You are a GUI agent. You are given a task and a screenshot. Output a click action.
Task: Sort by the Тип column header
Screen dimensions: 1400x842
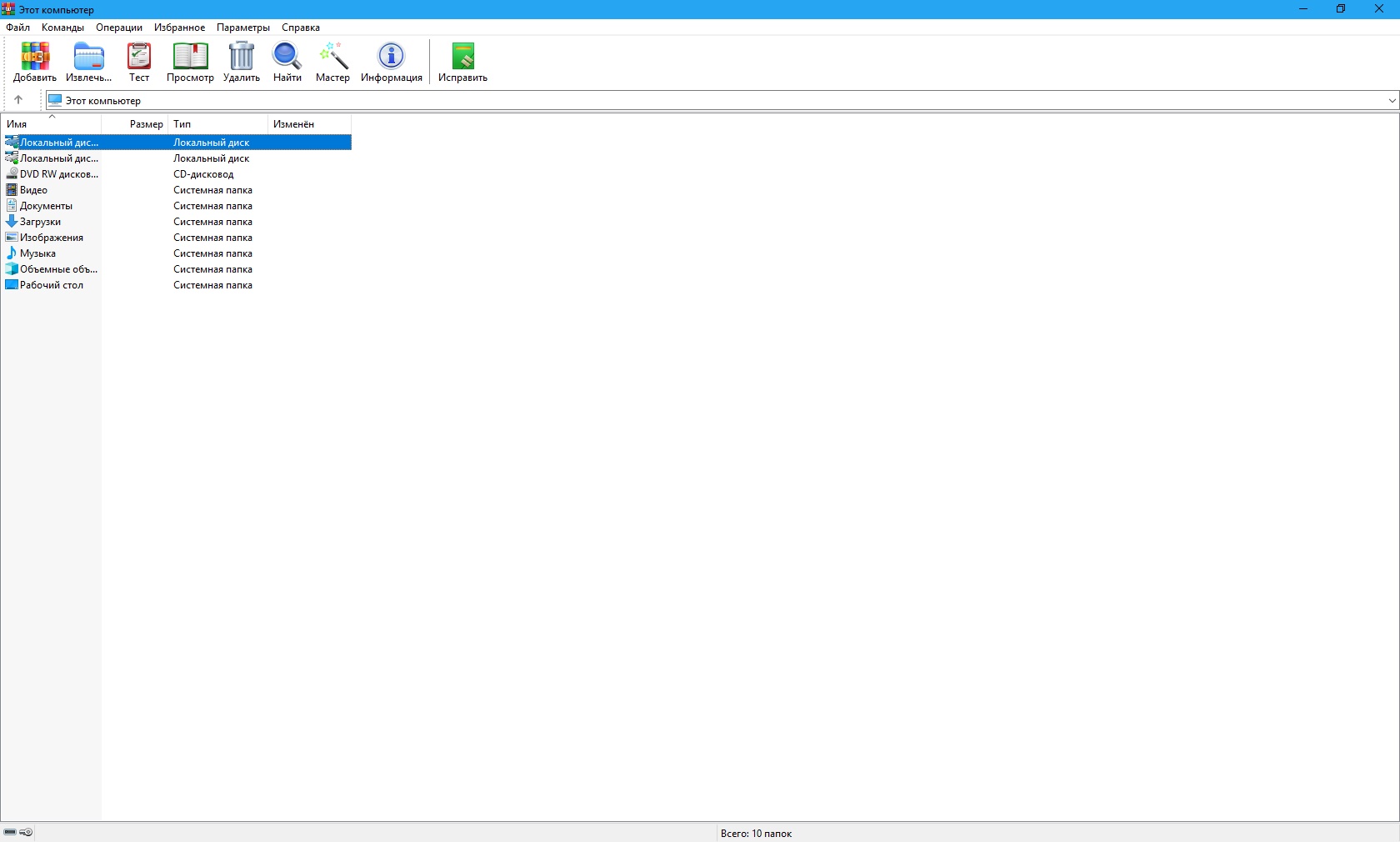(x=218, y=124)
